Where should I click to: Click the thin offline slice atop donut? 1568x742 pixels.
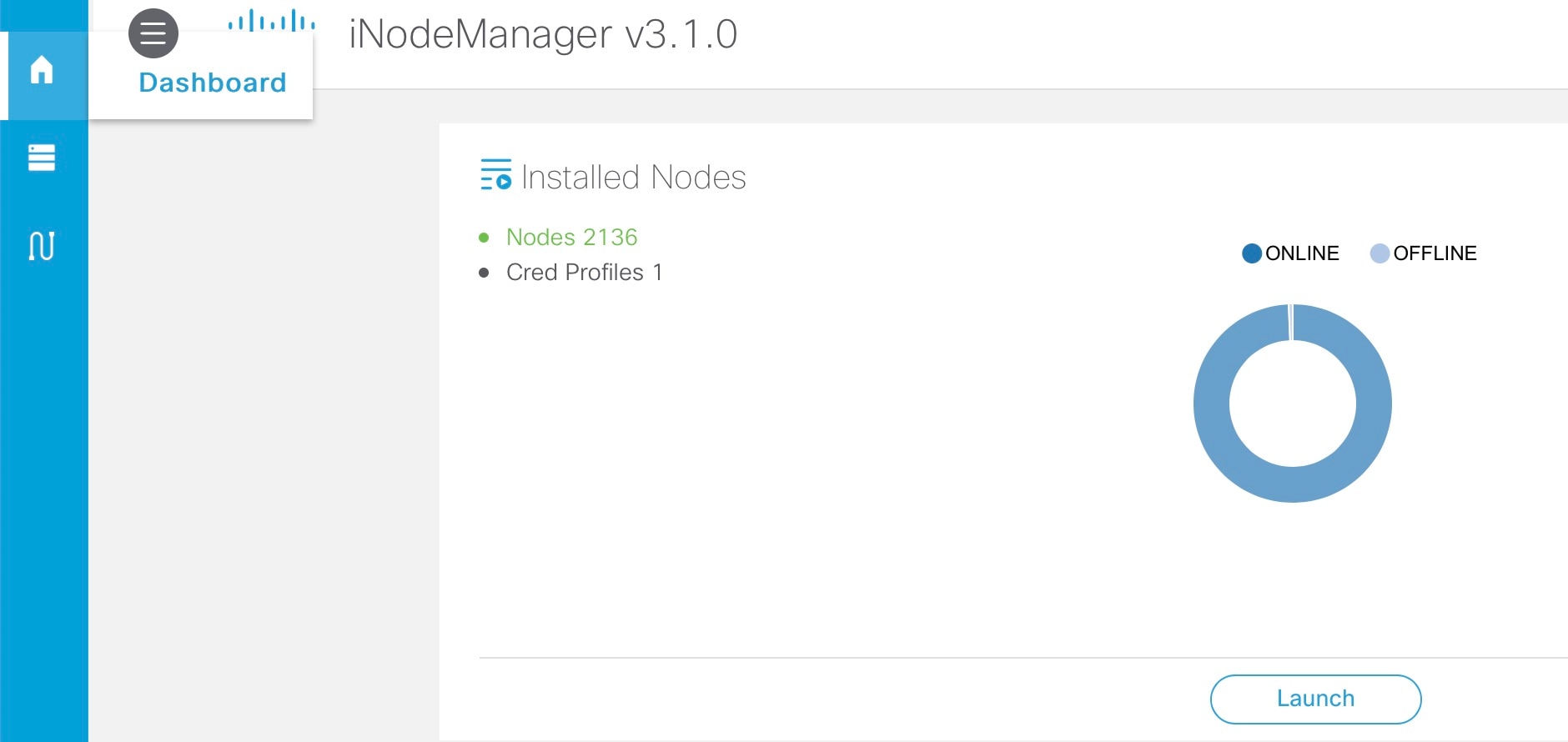pos(1290,323)
